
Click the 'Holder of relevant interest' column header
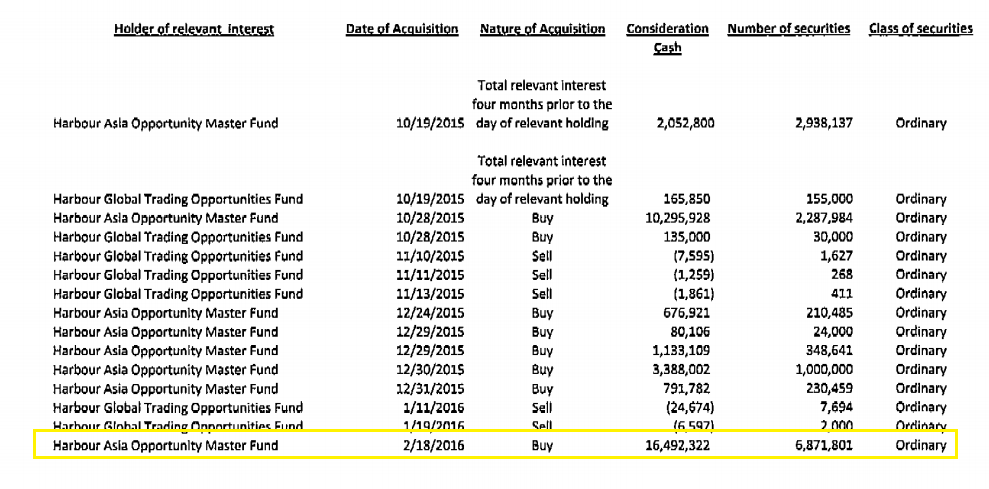[x=194, y=30]
